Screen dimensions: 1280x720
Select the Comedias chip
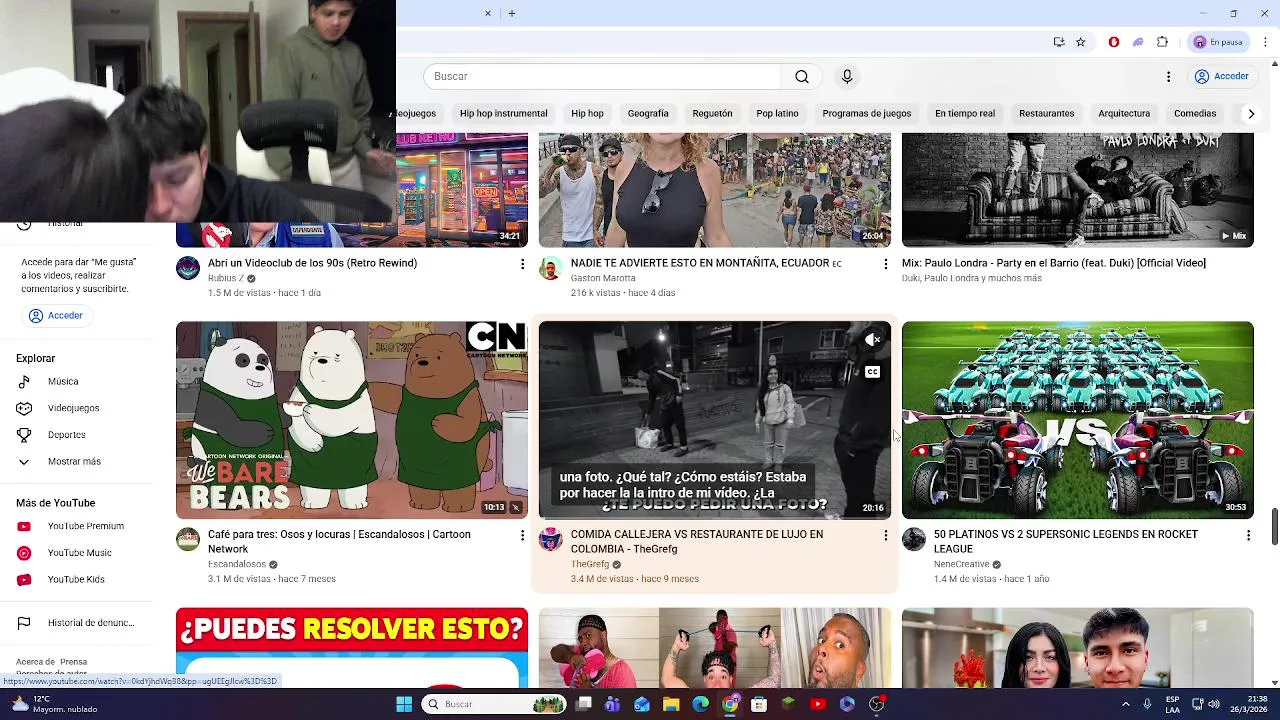click(x=1195, y=113)
